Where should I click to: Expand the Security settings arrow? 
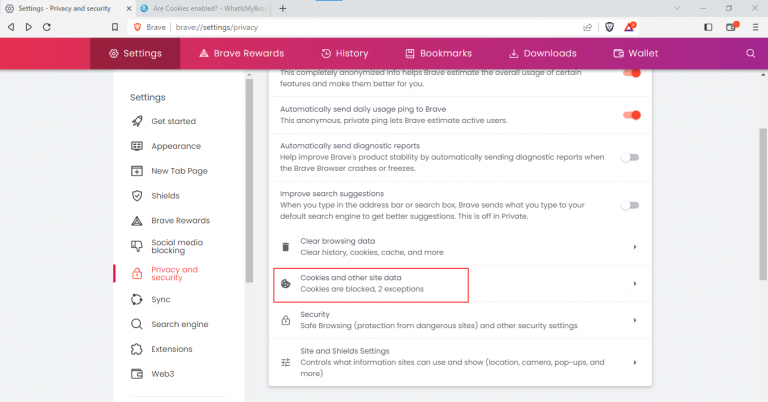(x=635, y=320)
